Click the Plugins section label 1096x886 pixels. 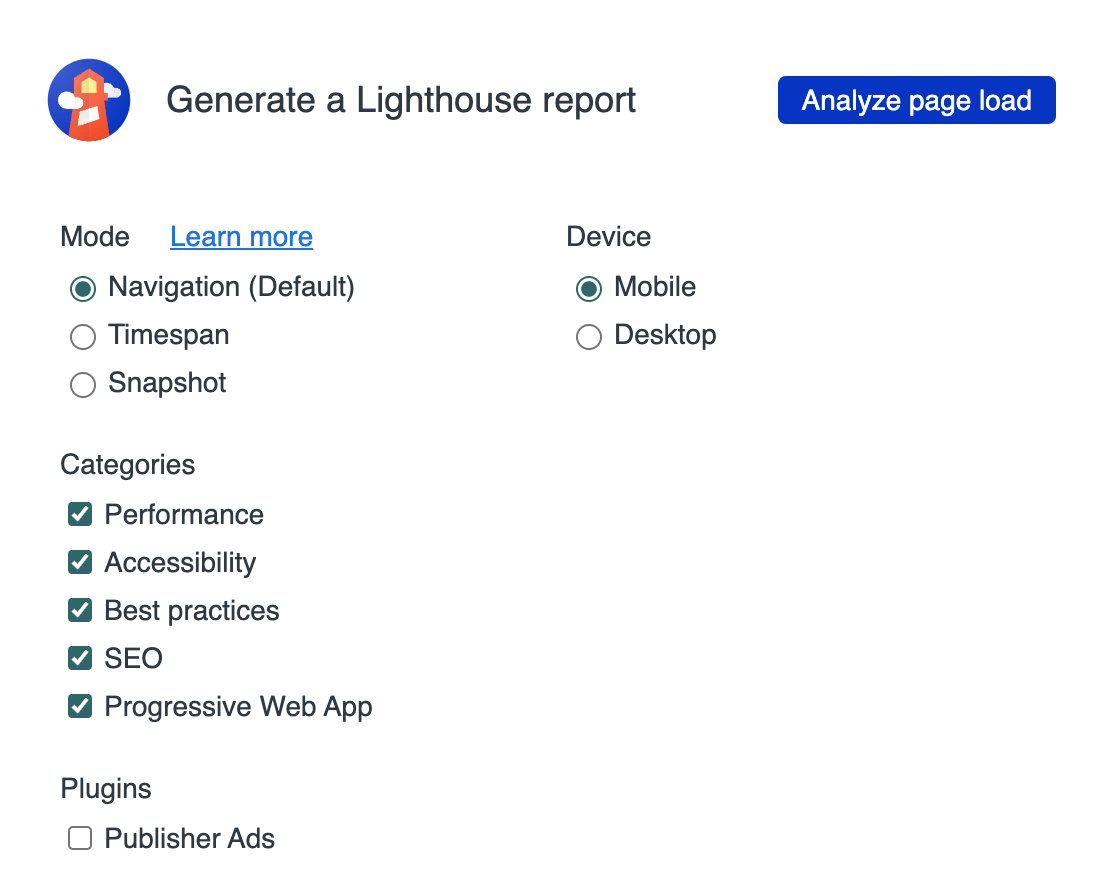point(106,789)
